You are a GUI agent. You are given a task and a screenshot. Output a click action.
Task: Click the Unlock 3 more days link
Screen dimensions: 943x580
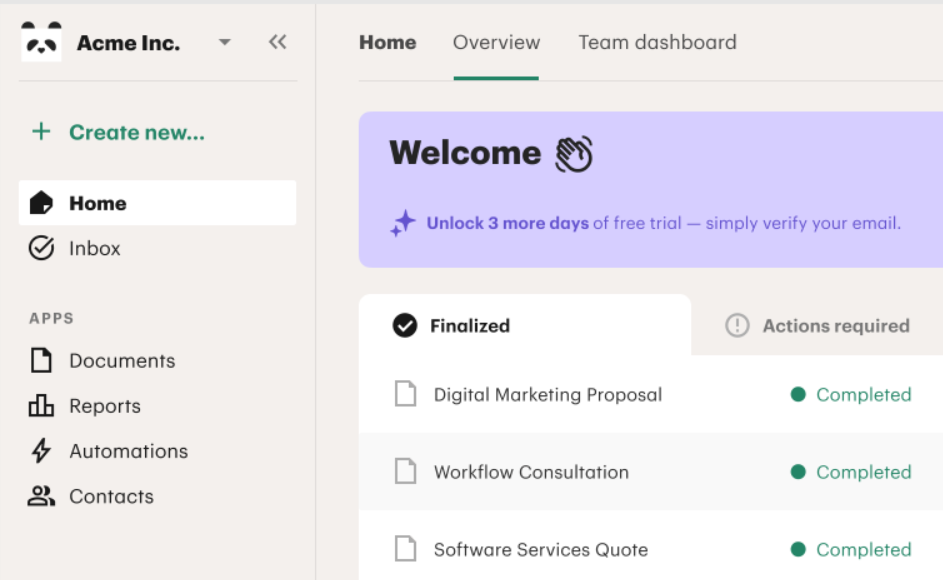(507, 223)
